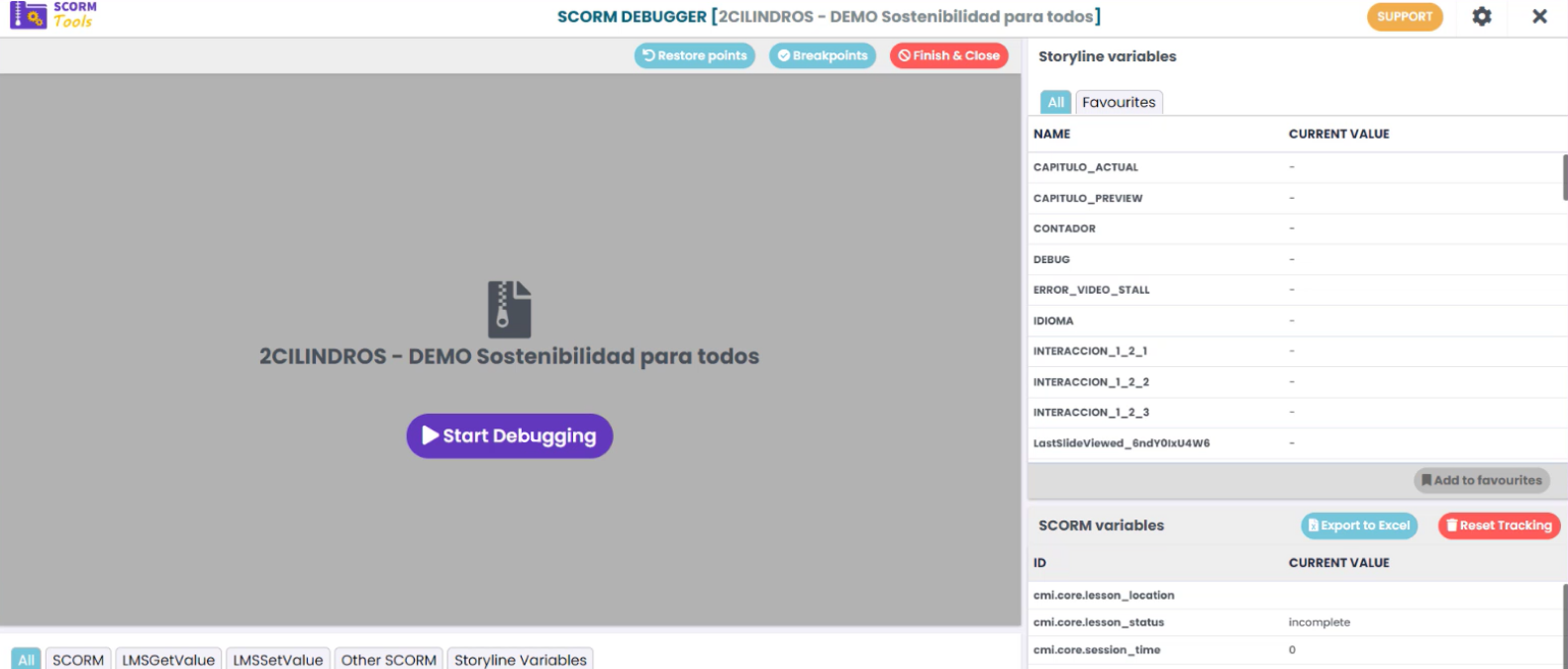Open Restore points

point(694,56)
